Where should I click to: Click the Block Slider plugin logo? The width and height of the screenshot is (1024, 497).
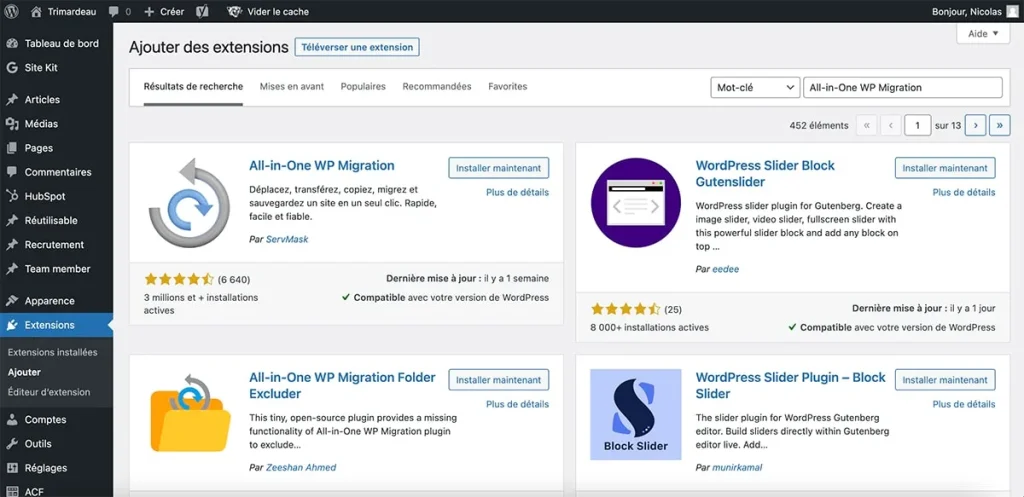coord(635,414)
